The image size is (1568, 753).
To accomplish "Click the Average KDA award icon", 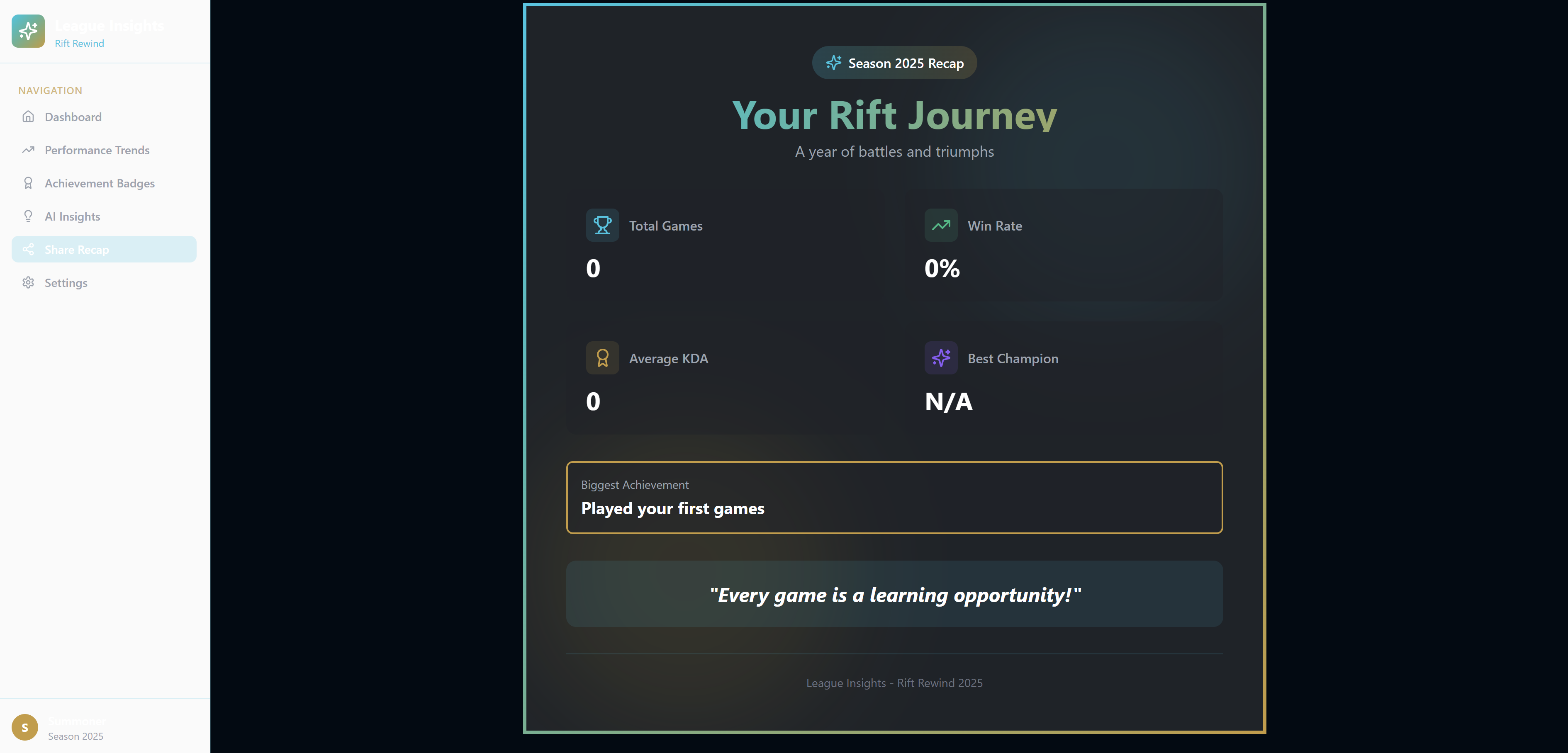I will [x=602, y=358].
